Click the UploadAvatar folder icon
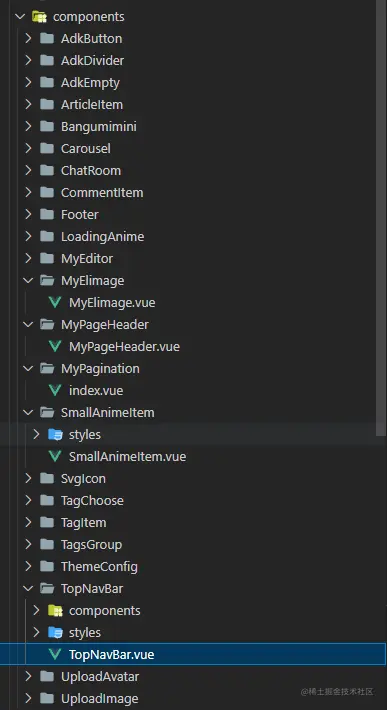 [47, 676]
